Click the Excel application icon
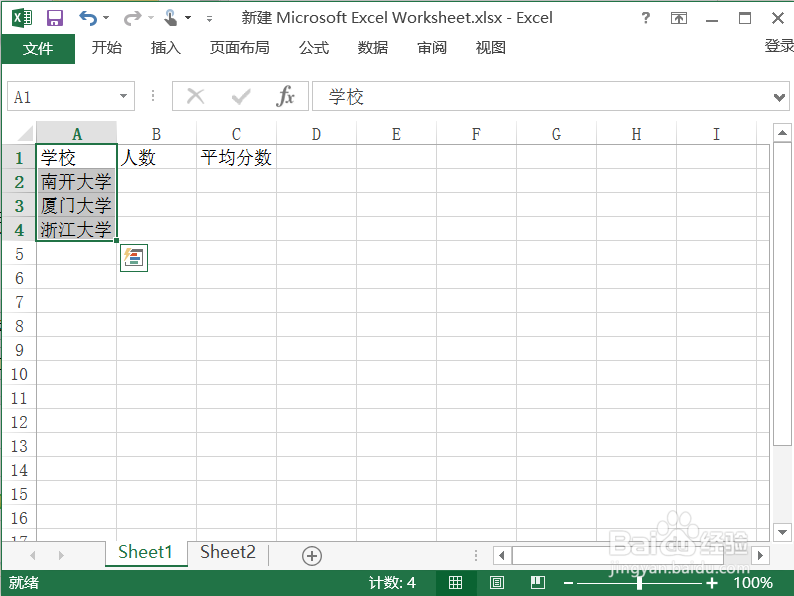 pos(22,18)
